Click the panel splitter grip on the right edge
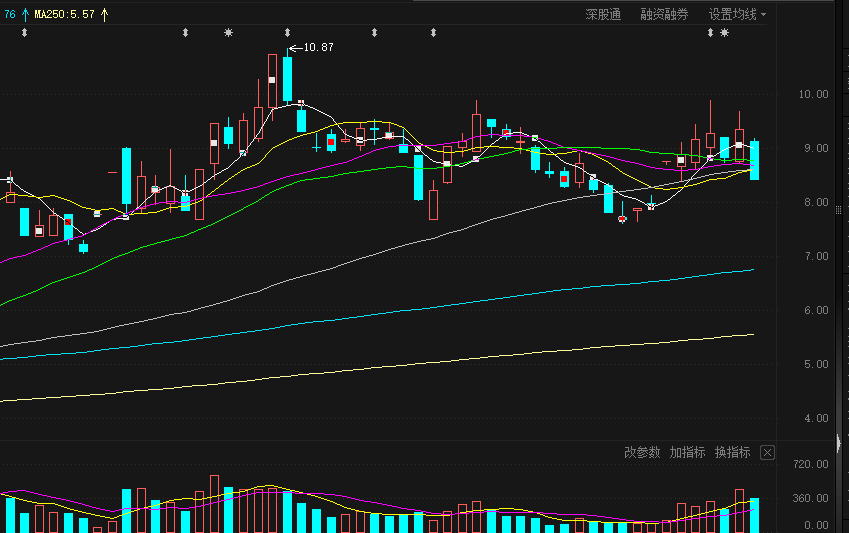The image size is (849, 533). 839,210
